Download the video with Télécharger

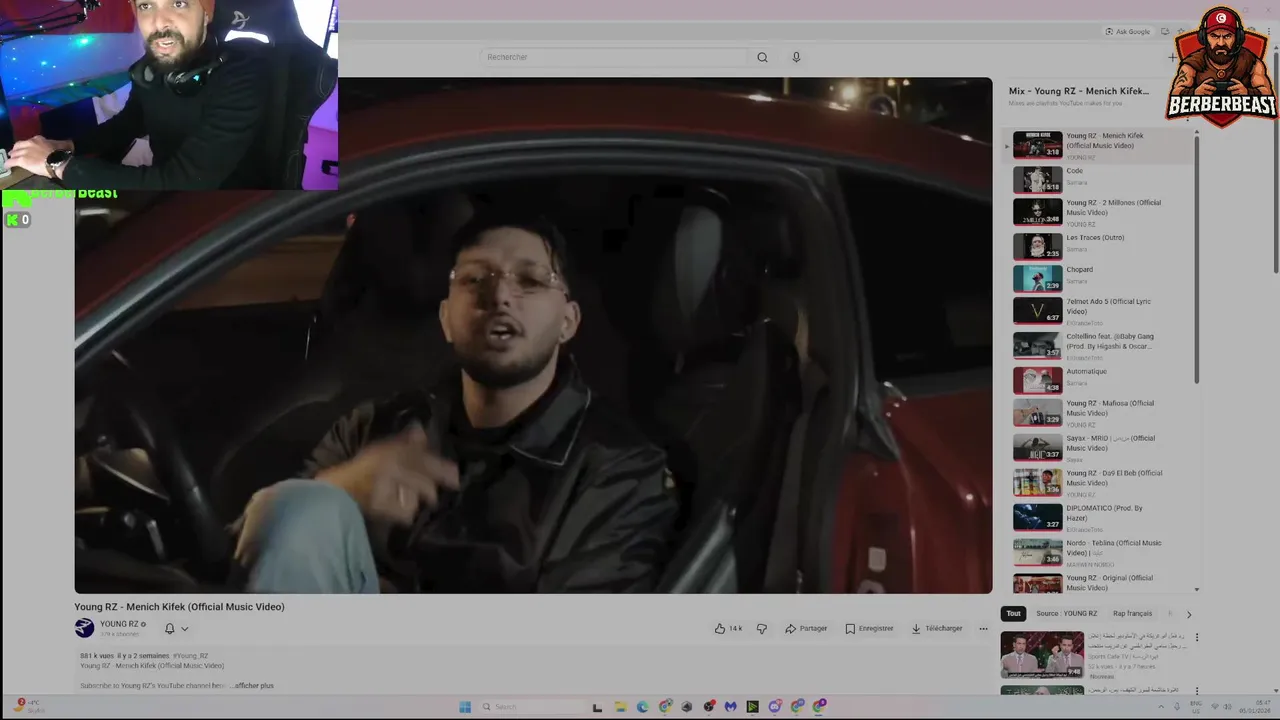936,628
